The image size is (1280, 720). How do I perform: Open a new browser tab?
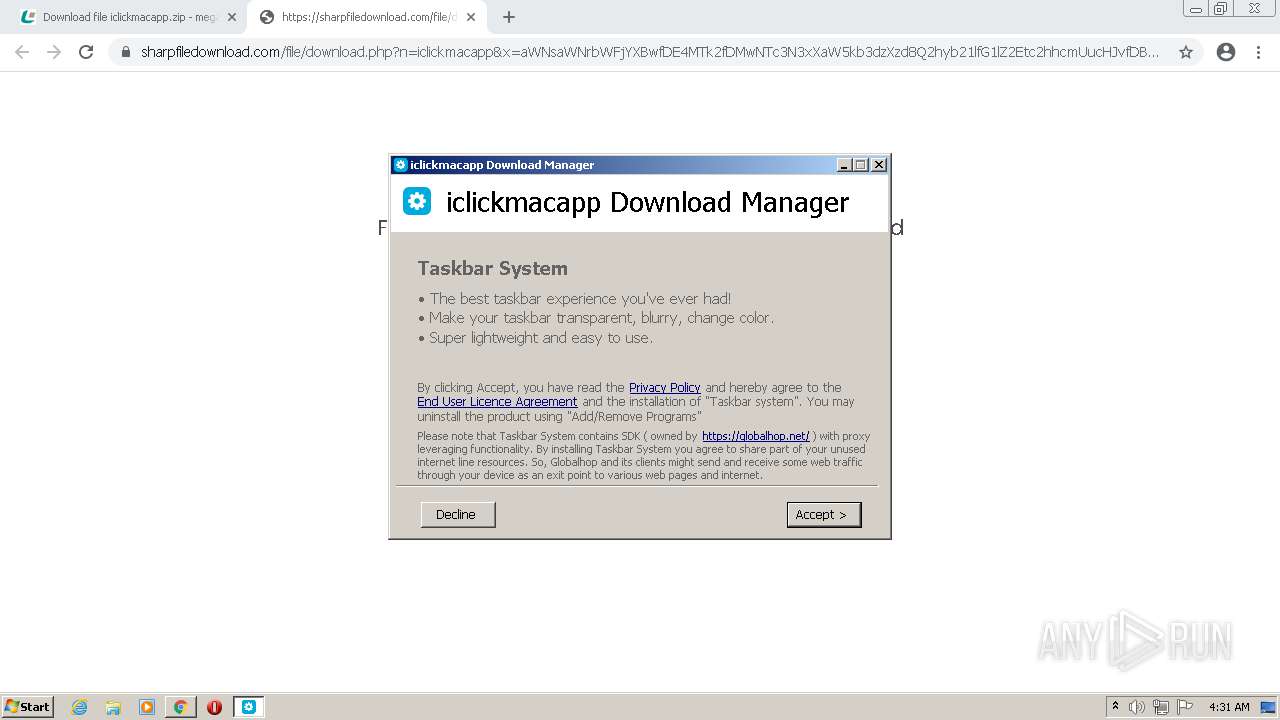[x=508, y=17]
